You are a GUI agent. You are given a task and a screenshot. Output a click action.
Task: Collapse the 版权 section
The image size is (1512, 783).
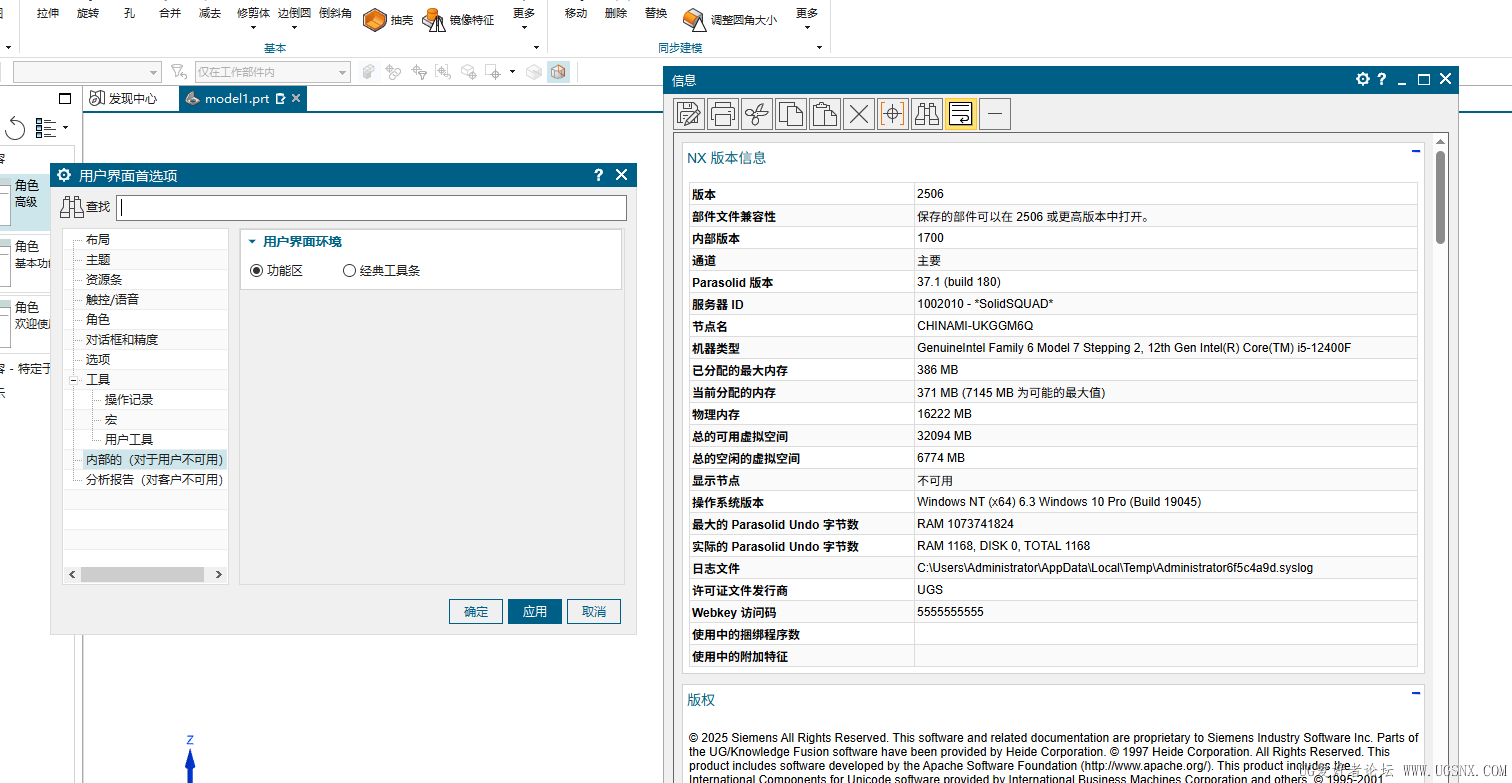[1416, 693]
